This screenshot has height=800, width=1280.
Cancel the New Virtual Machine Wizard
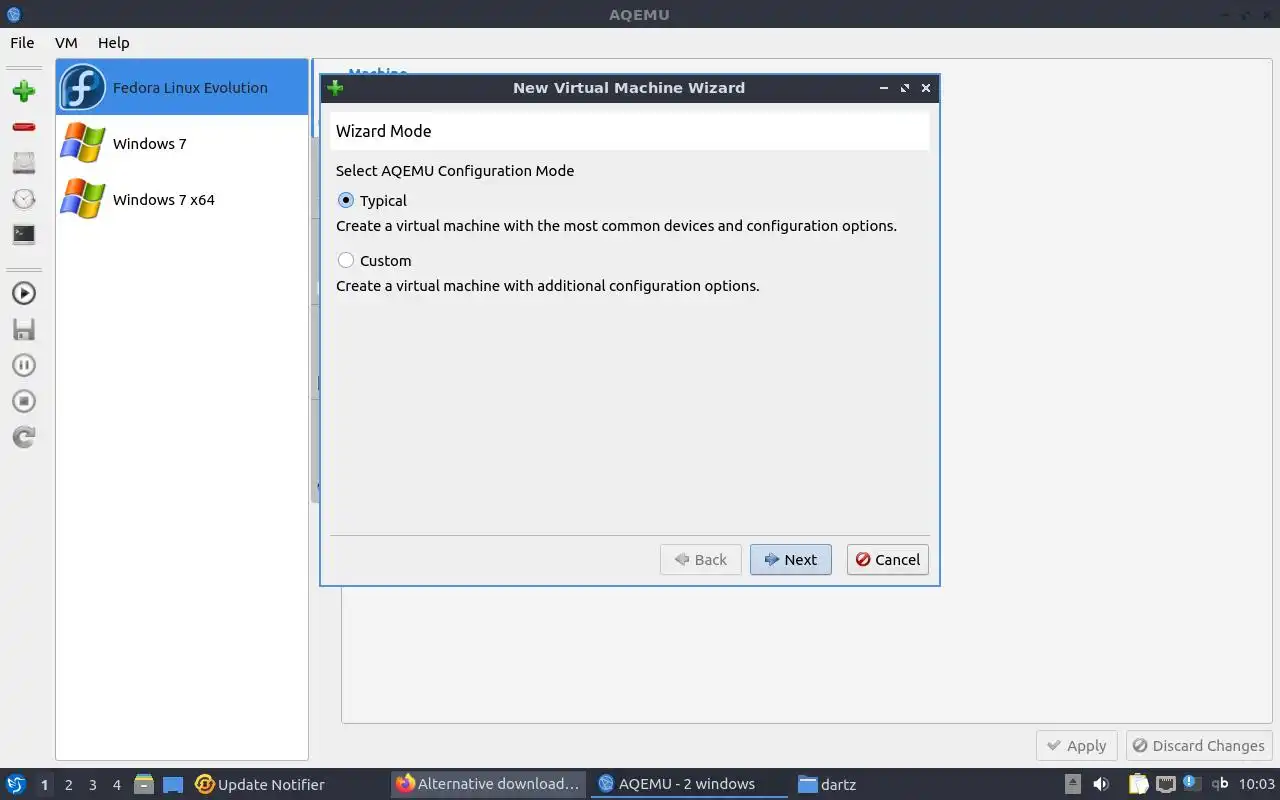pyautogui.click(x=888, y=559)
